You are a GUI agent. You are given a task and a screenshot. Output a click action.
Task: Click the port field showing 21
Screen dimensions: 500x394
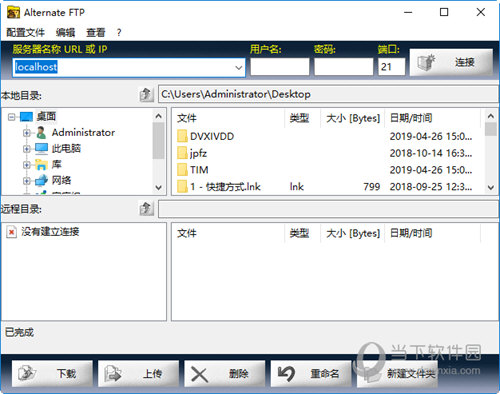point(392,67)
